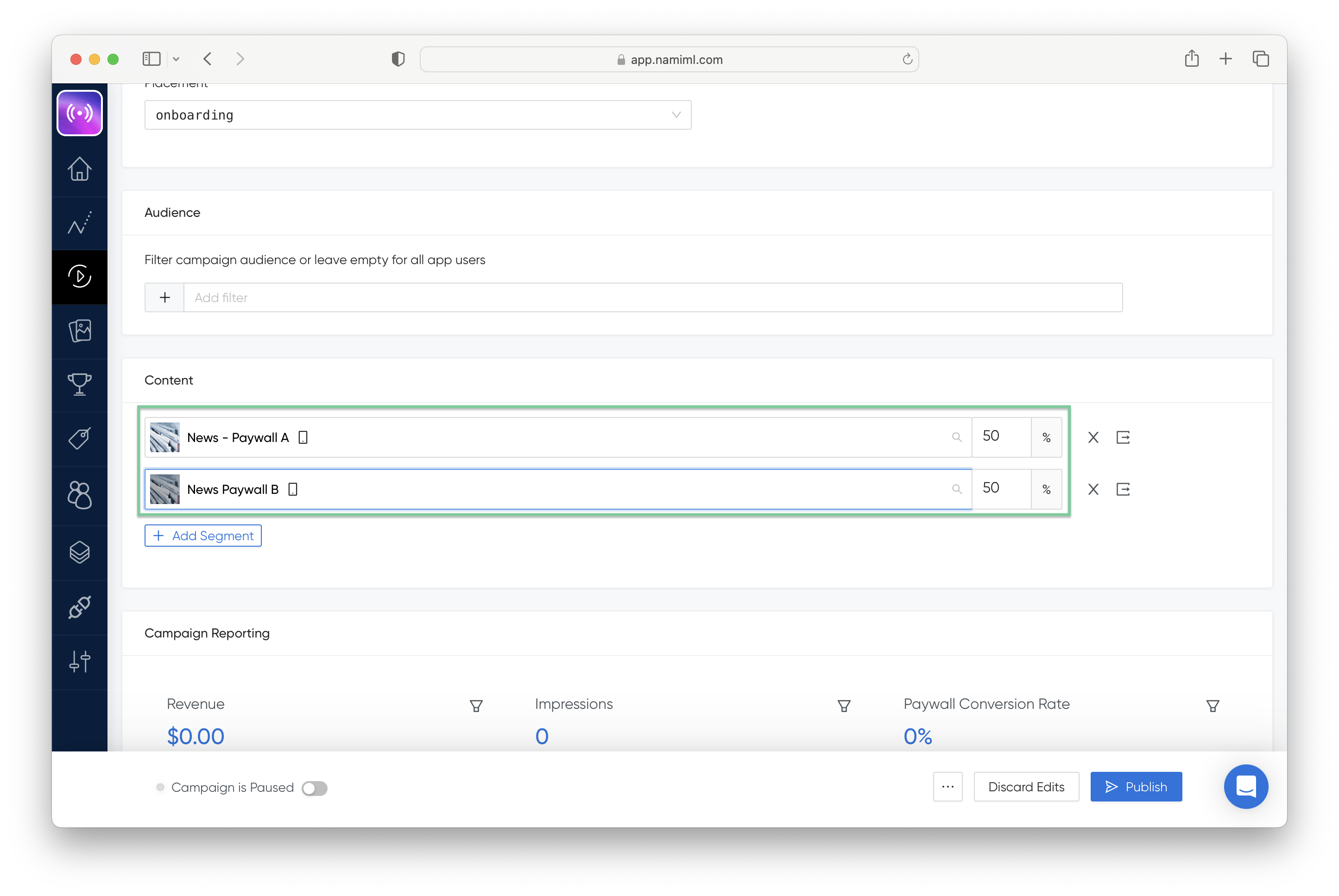
Task: Open the home icon in sidebar
Action: (79, 169)
